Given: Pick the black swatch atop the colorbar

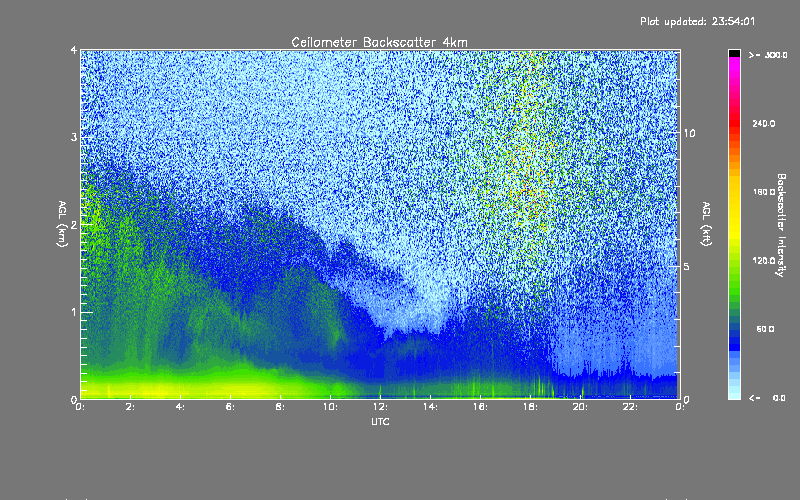Looking at the screenshot, I should [734, 53].
